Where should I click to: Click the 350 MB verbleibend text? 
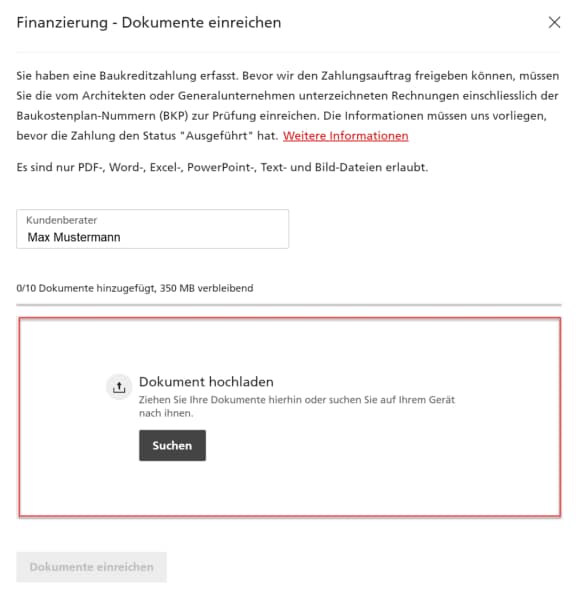(x=206, y=288)
